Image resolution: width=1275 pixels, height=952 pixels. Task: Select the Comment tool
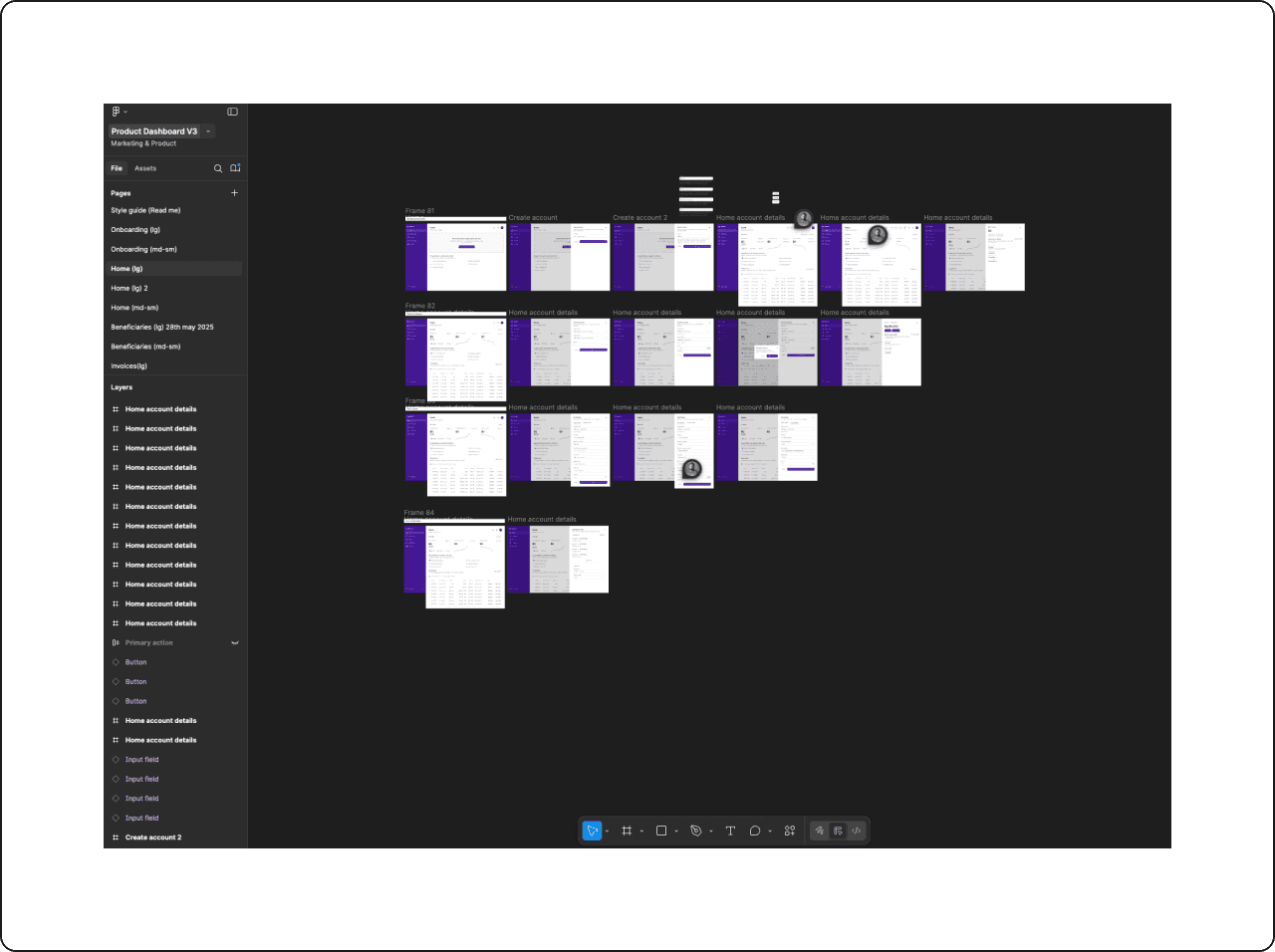(755, 831)
